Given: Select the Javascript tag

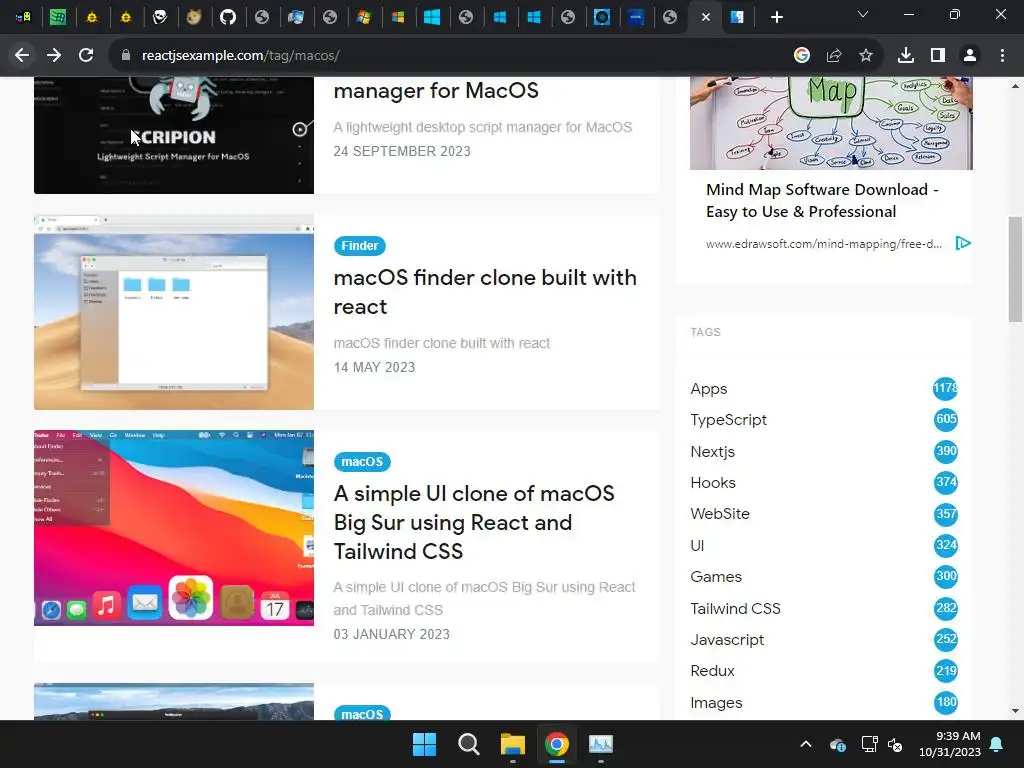Looking at the screenshot, I should 727,640.
